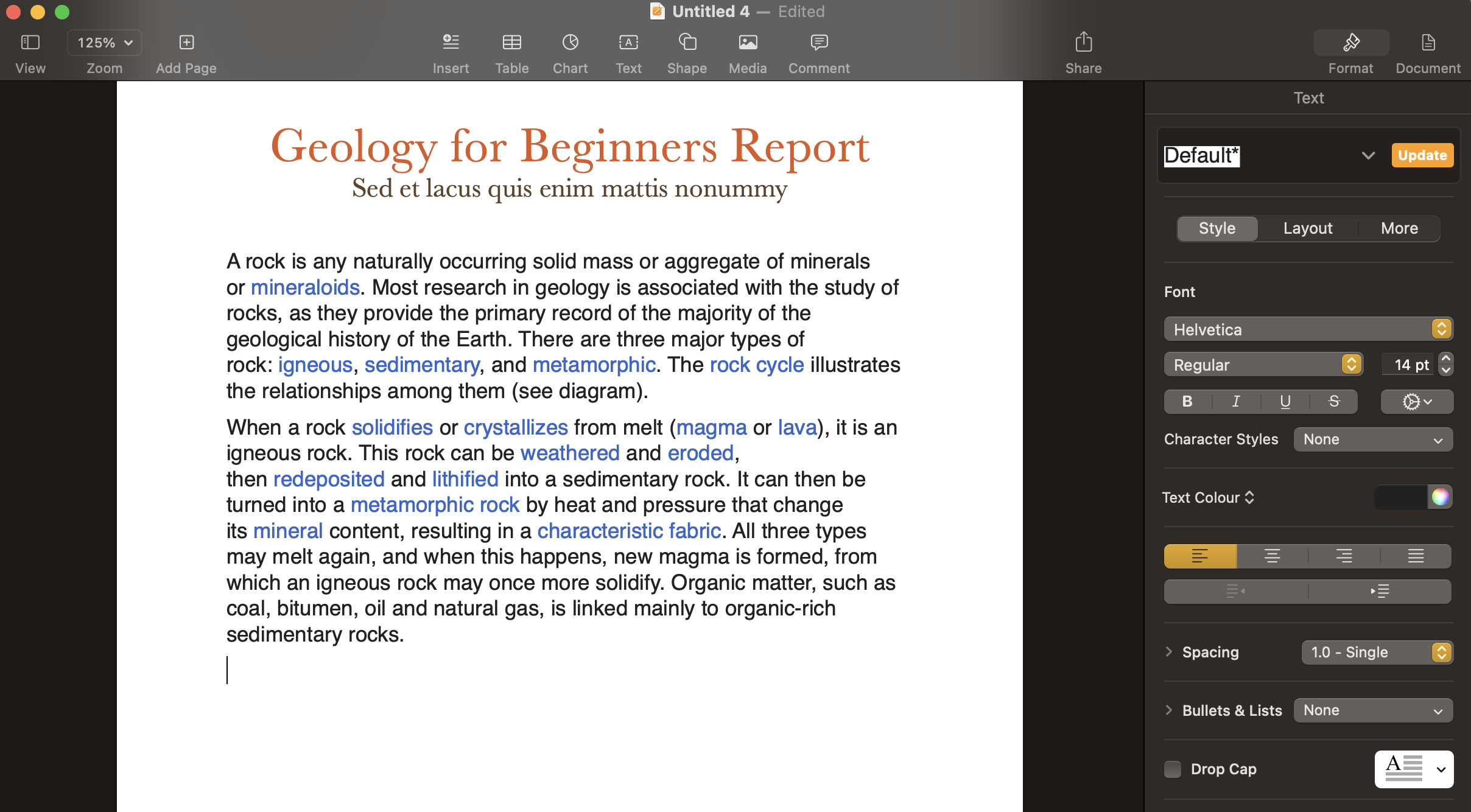
Task: Open the igneous link
Action: pos(315,365)
